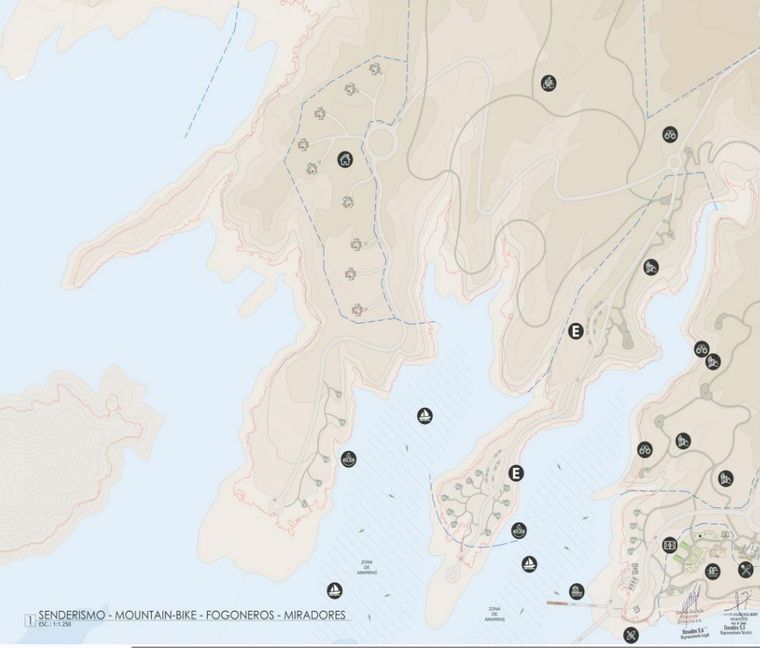Select the soccer field icon
The width and height of the screenshot is (760, 648).
pyautogui.click(x=670, y=546)
